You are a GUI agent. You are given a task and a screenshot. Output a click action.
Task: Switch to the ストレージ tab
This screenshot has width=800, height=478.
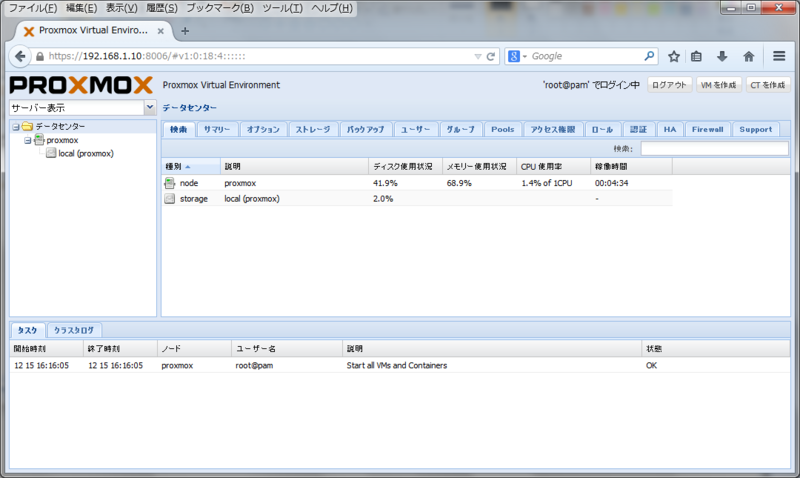(x=313, y=130)
